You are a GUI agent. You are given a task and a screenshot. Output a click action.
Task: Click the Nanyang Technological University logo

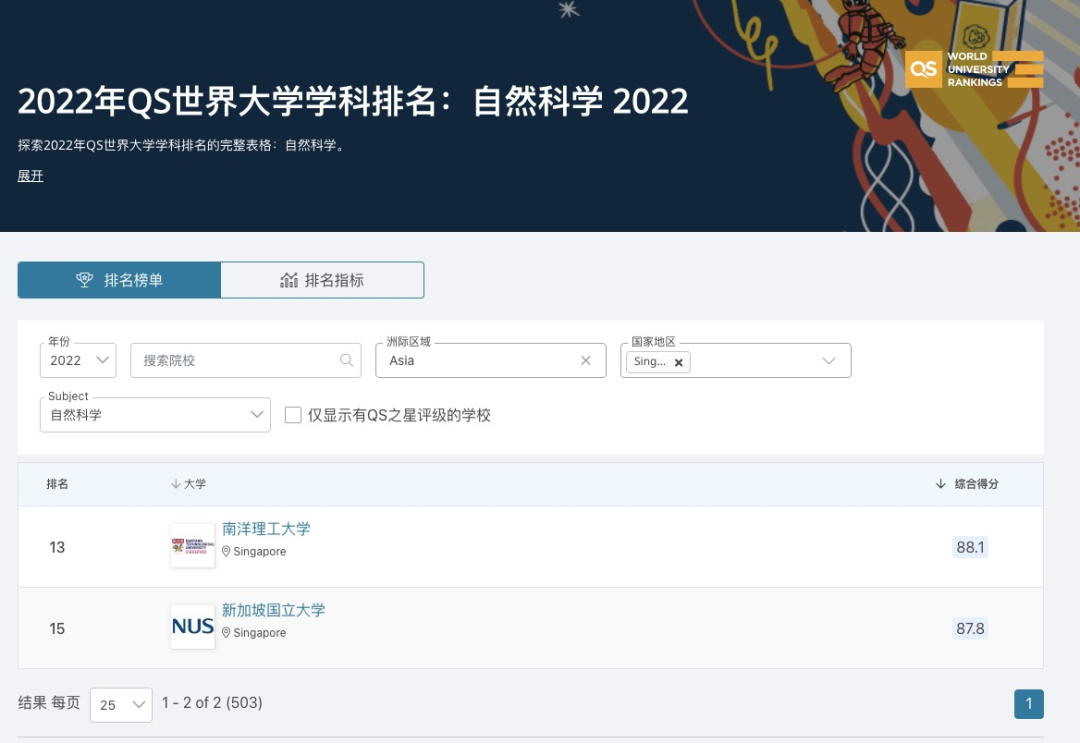[193, 546]
